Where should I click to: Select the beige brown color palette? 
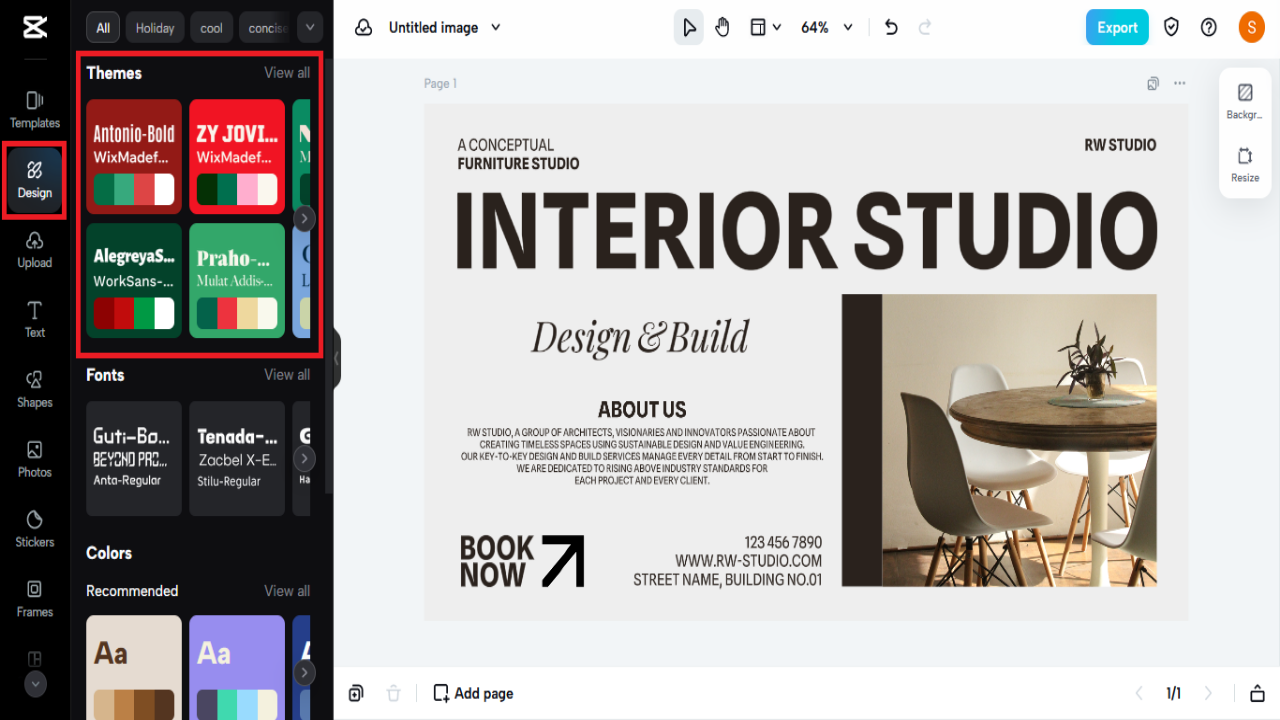coord(134,667)
